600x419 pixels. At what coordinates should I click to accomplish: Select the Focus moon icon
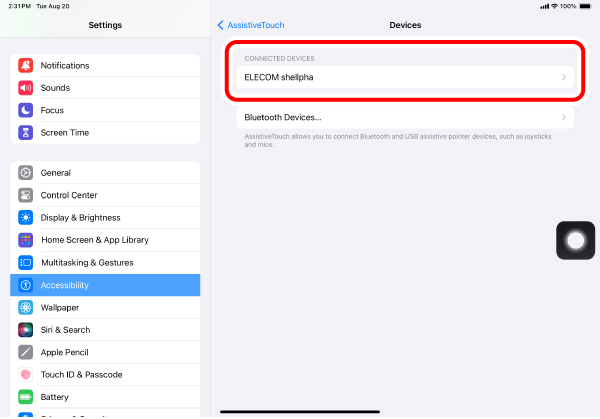pos(26,110)
